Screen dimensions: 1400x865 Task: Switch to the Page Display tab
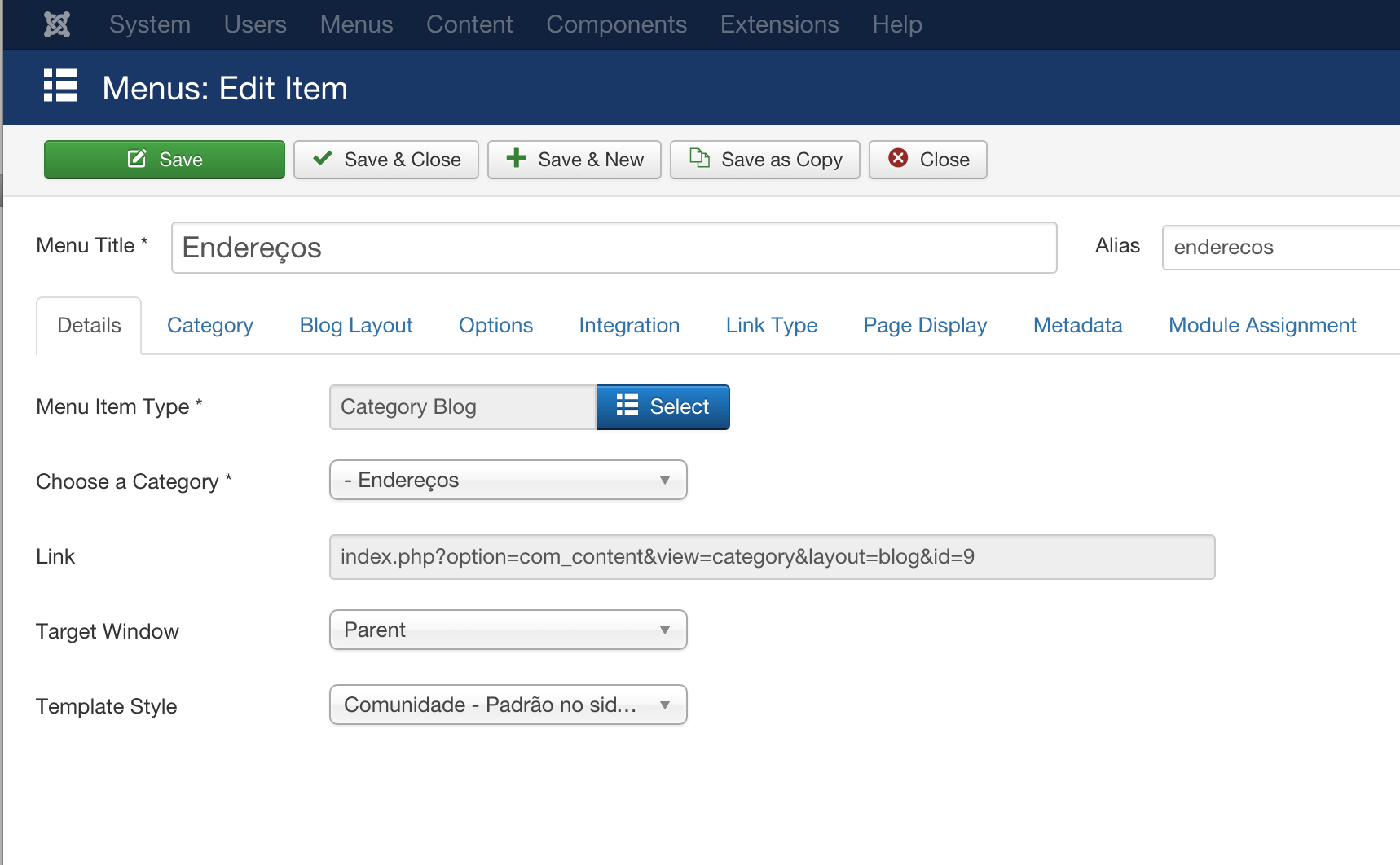tap(925, 326)
